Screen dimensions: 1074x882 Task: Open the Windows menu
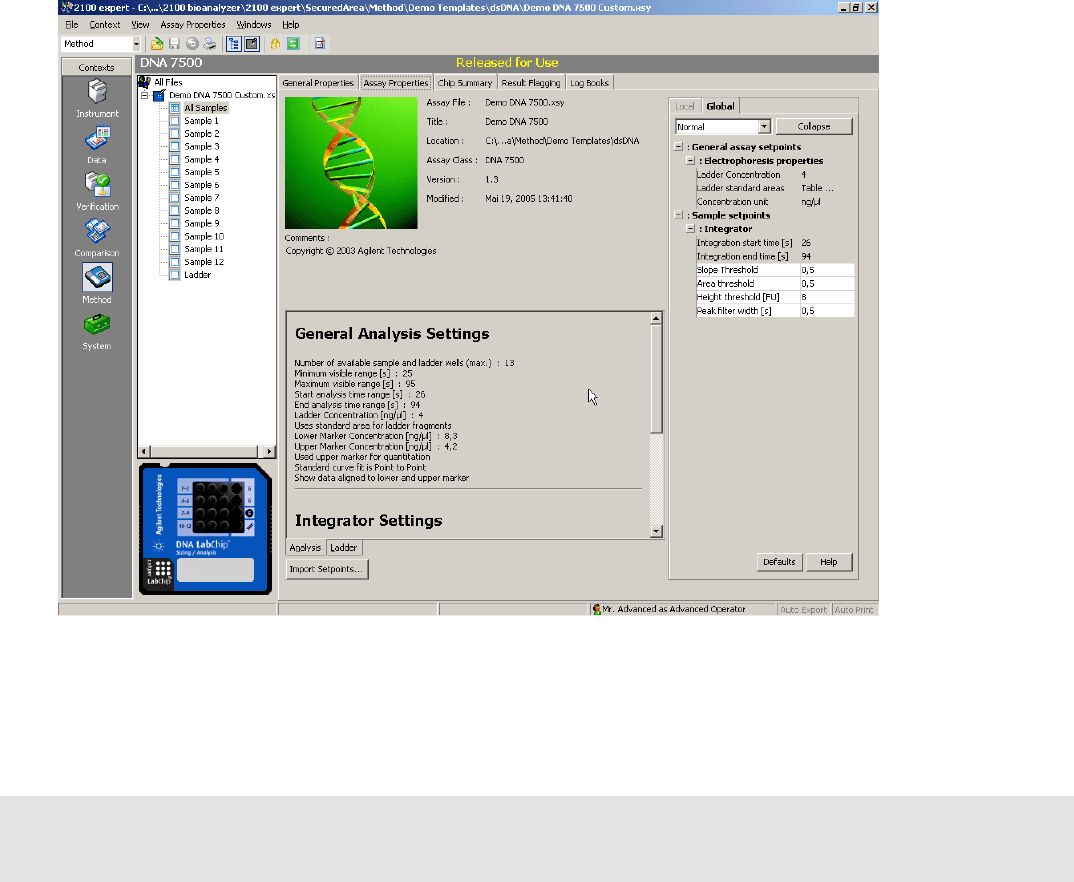(x=254, y=25)
